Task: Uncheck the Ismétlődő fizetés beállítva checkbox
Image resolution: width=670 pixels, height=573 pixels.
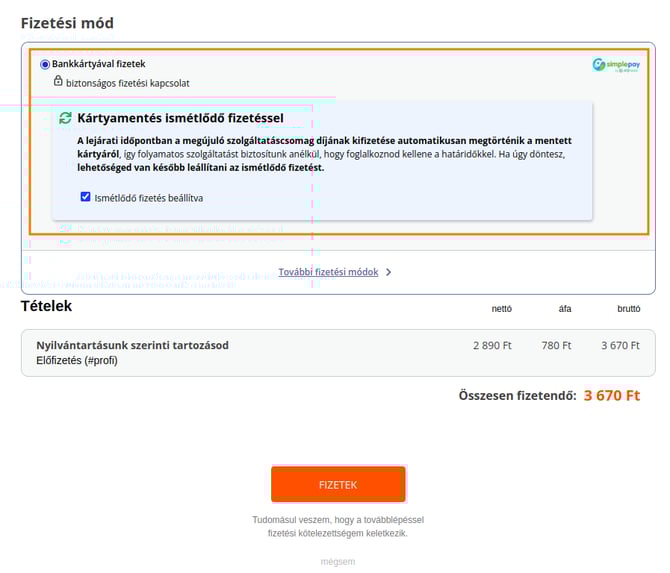Action: [86, 197]
